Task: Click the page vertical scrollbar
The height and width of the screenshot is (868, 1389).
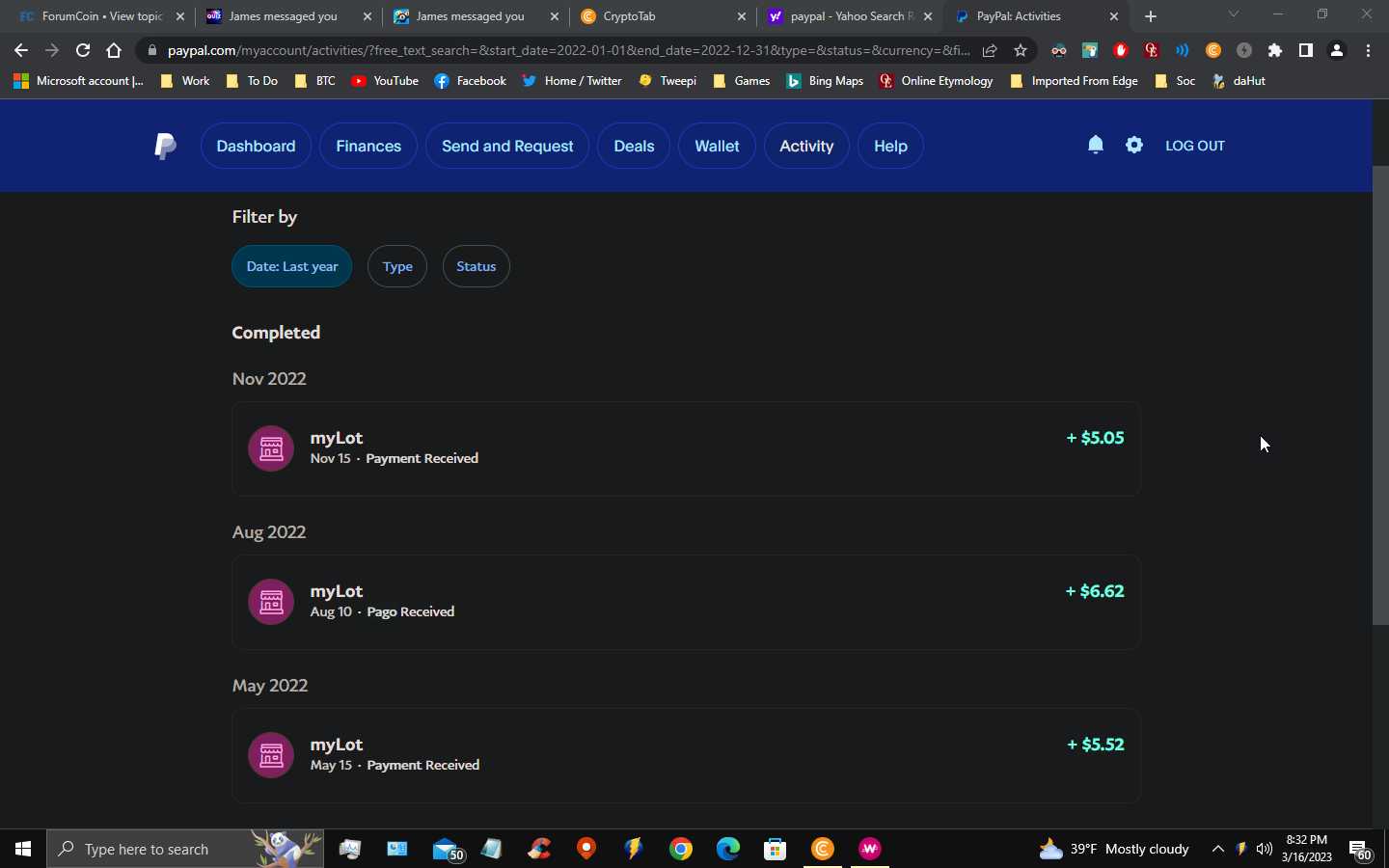Action: click(x=1380, y=395)
